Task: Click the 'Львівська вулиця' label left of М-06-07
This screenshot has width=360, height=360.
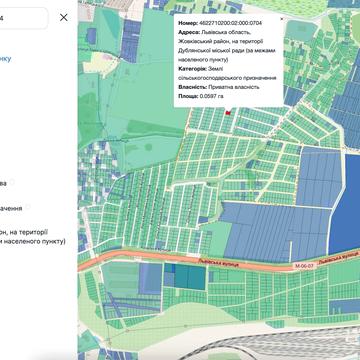Action: click(x=218, y=263)
